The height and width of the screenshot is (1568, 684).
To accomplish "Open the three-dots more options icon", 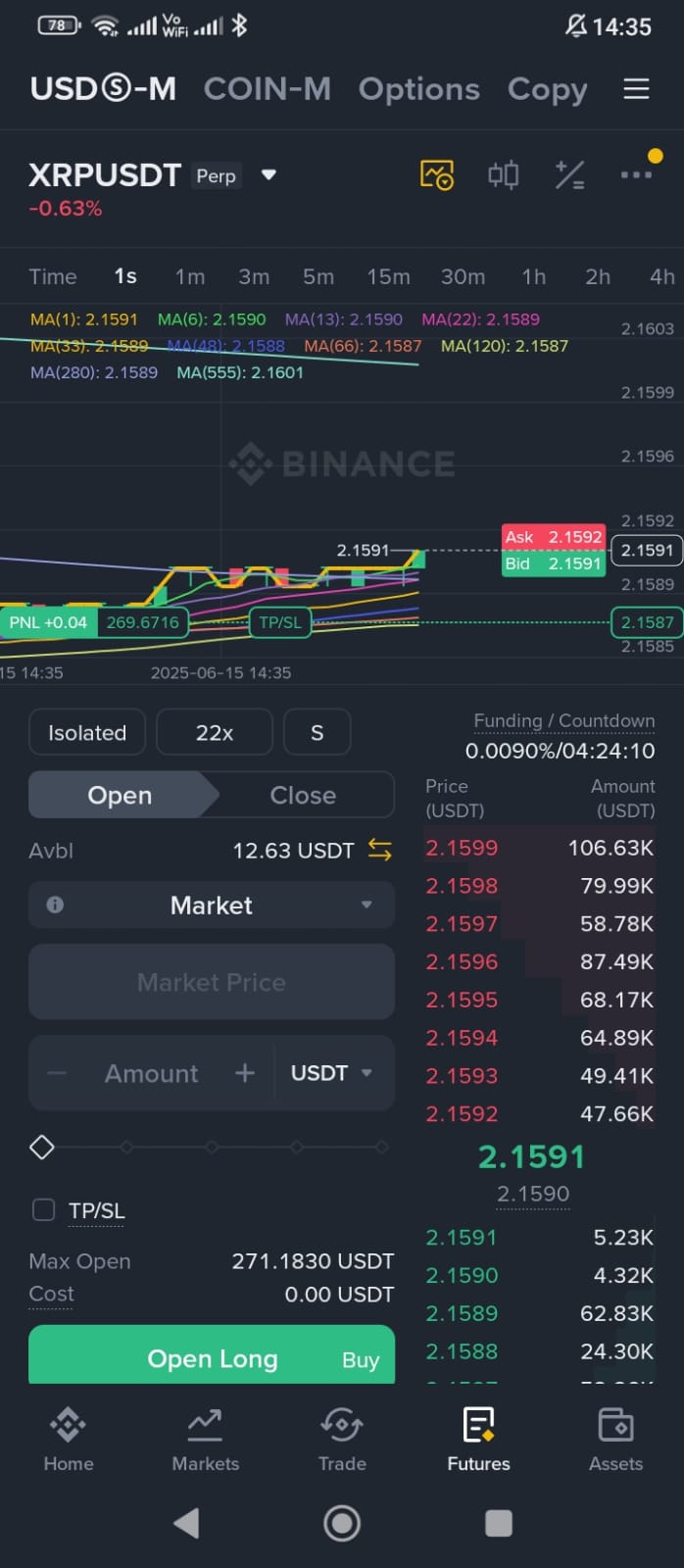I will click(636, 175).
